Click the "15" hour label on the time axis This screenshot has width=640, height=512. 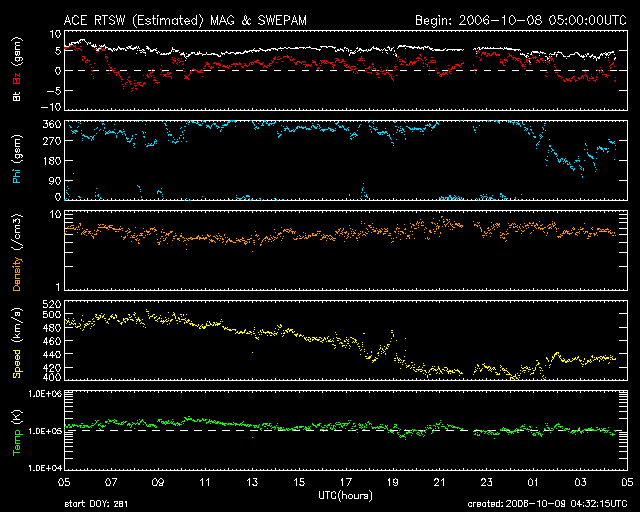(x=299, y=482)
